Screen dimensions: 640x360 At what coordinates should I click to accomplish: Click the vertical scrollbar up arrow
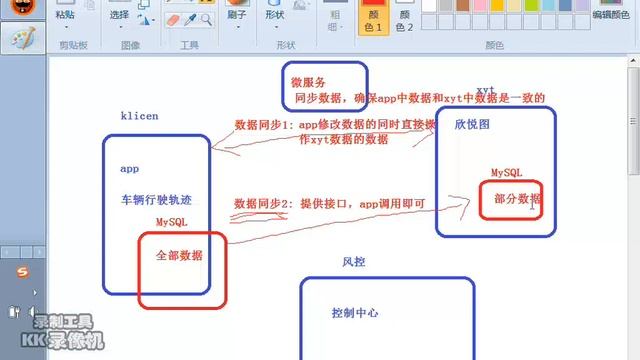coord(633,61)
